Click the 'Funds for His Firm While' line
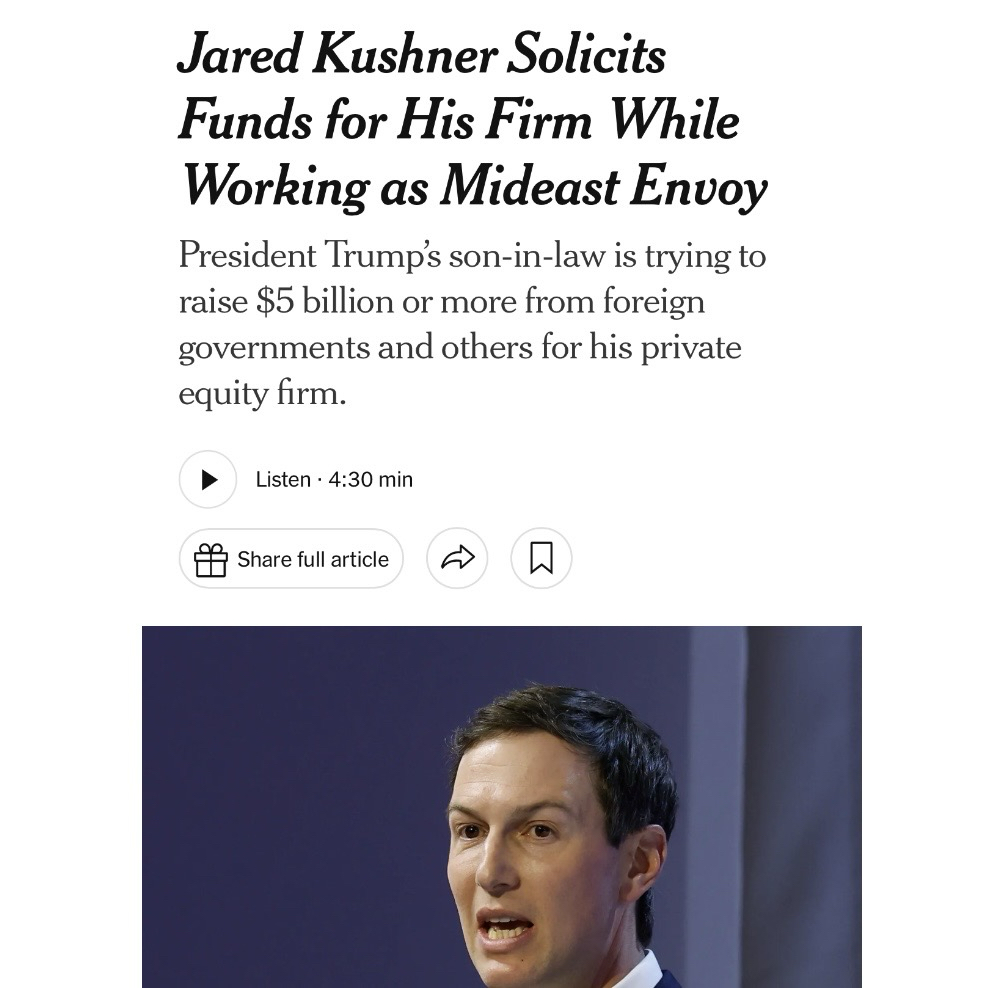988x988 pixels. (459, 121)
